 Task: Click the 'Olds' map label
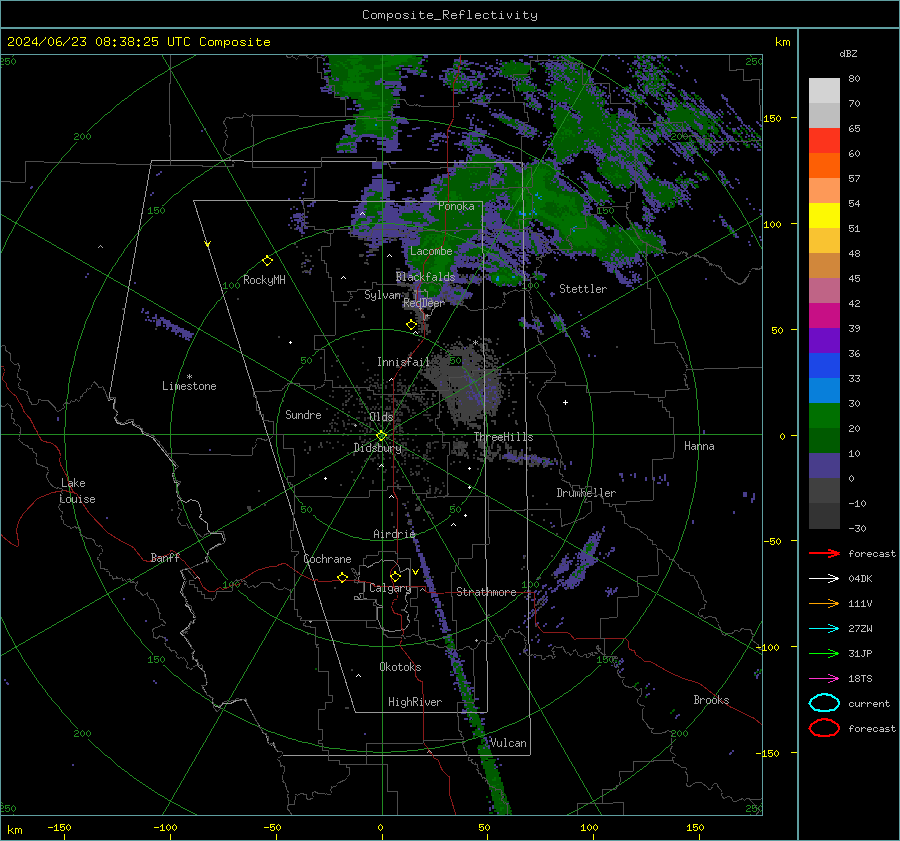381,417
